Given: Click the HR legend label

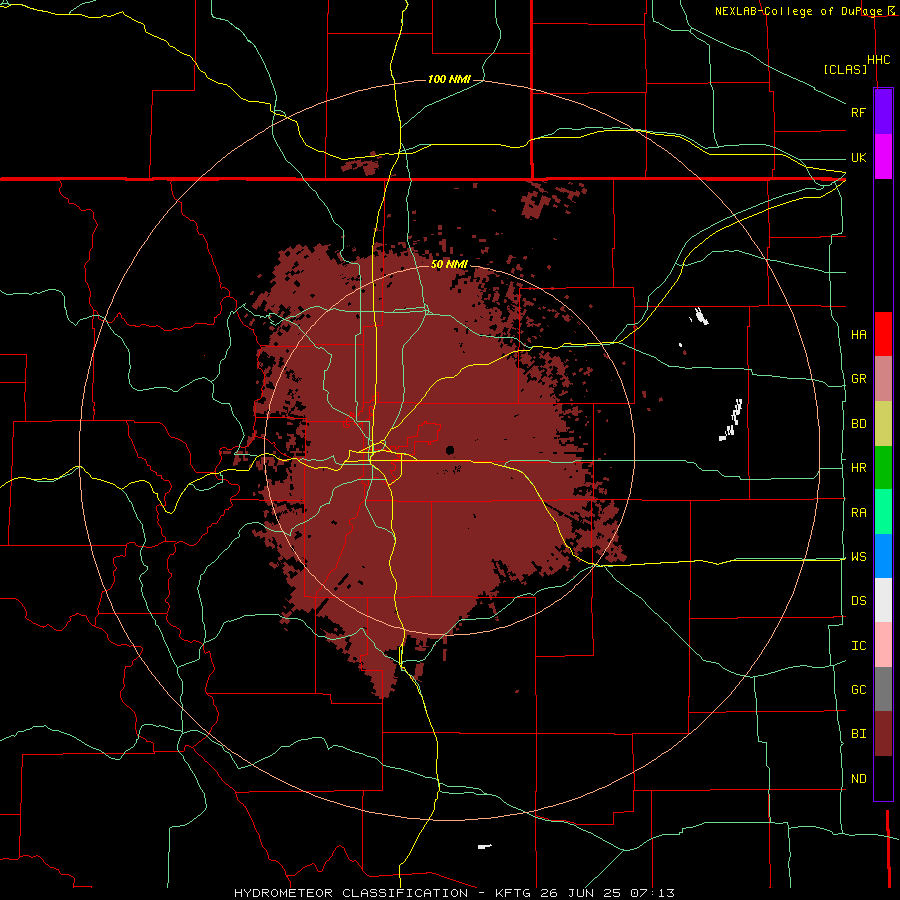Looking at the screenshot, I should 858,468.
